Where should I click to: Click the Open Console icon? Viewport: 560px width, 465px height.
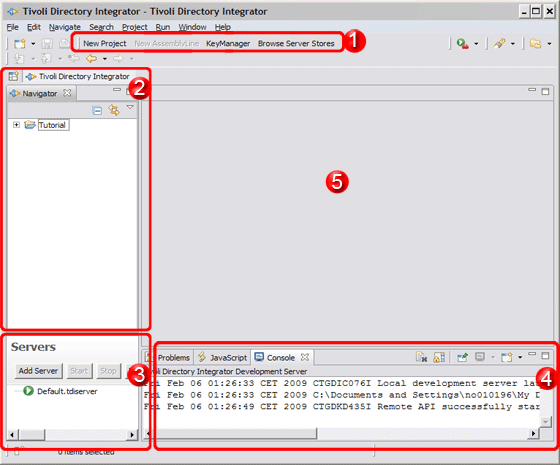(x=507, y=357)
